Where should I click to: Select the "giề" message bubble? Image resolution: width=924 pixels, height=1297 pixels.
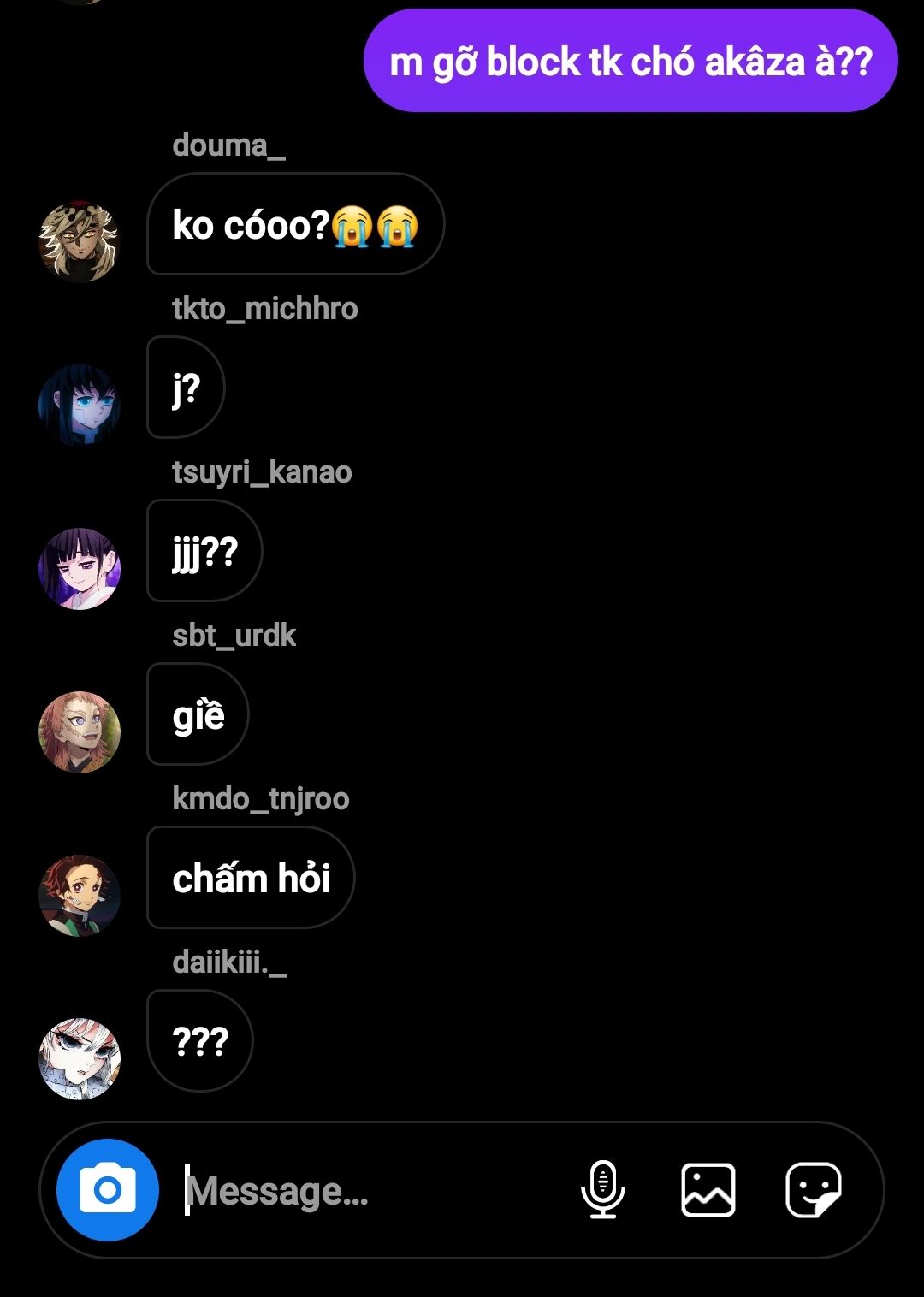click(198, 714)
